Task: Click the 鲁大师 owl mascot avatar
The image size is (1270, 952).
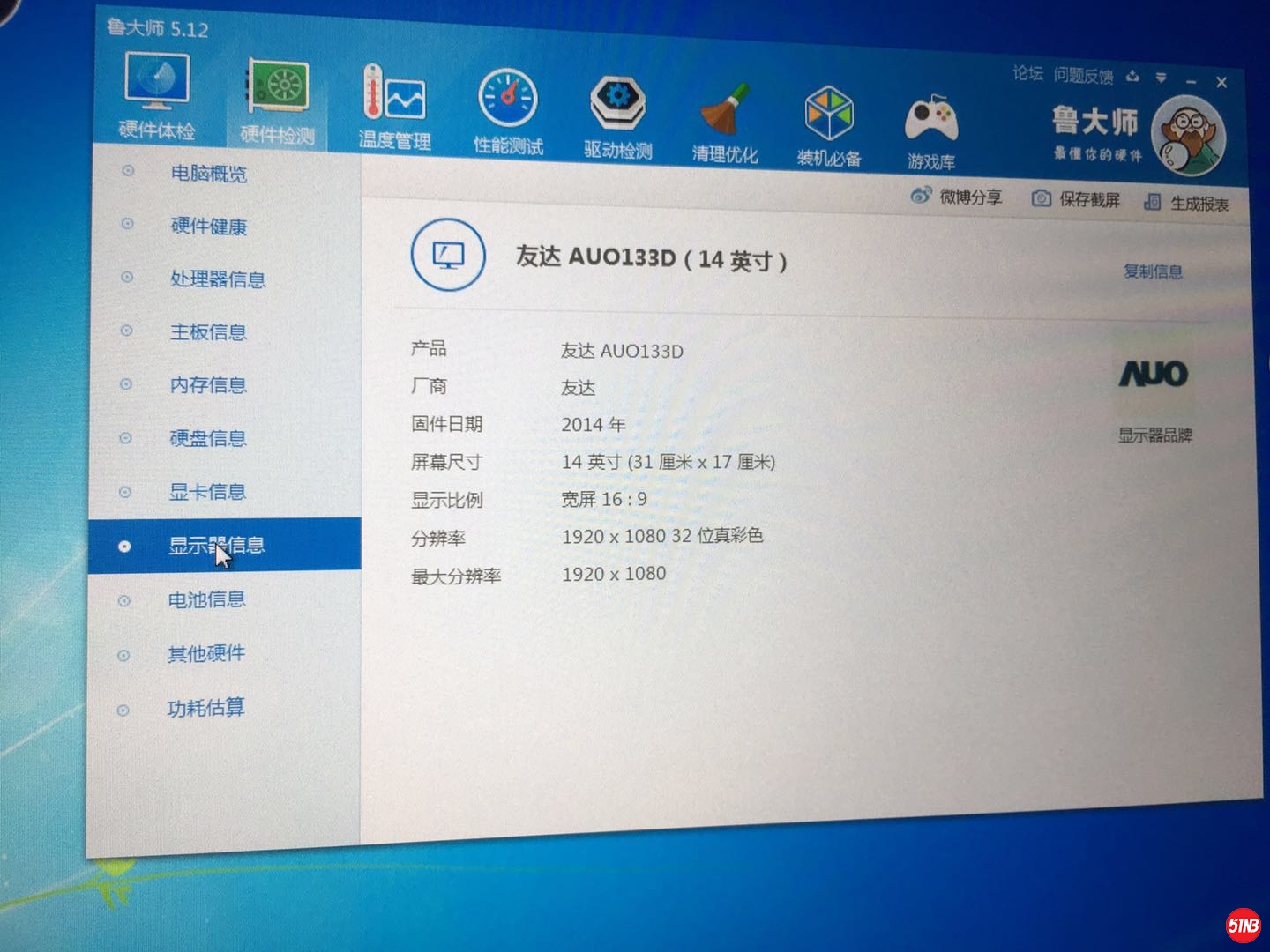Action: 1190,134
